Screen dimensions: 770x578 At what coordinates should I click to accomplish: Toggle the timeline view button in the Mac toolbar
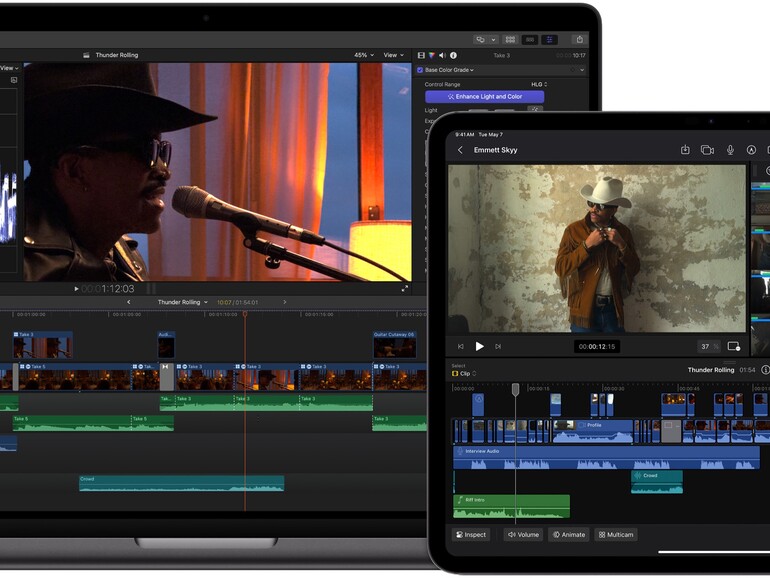click(530, 39)
